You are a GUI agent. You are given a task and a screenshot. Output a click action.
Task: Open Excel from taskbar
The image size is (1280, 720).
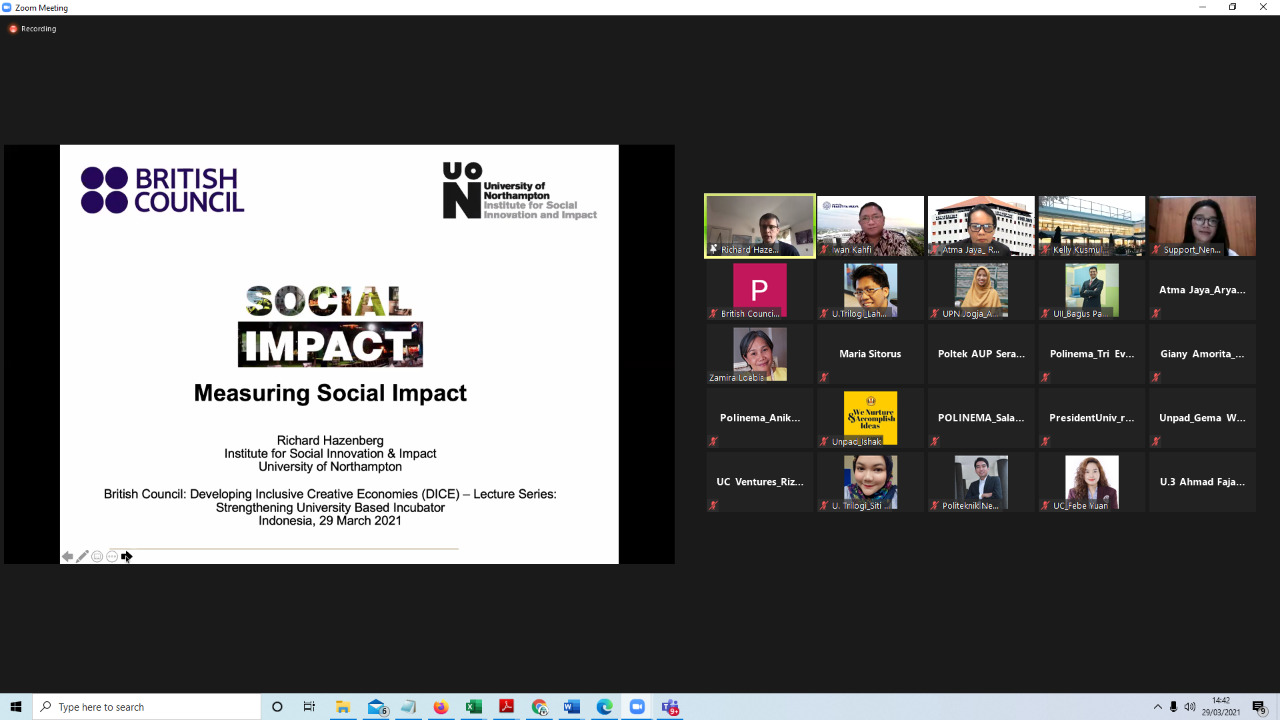[x=474, y=707]
